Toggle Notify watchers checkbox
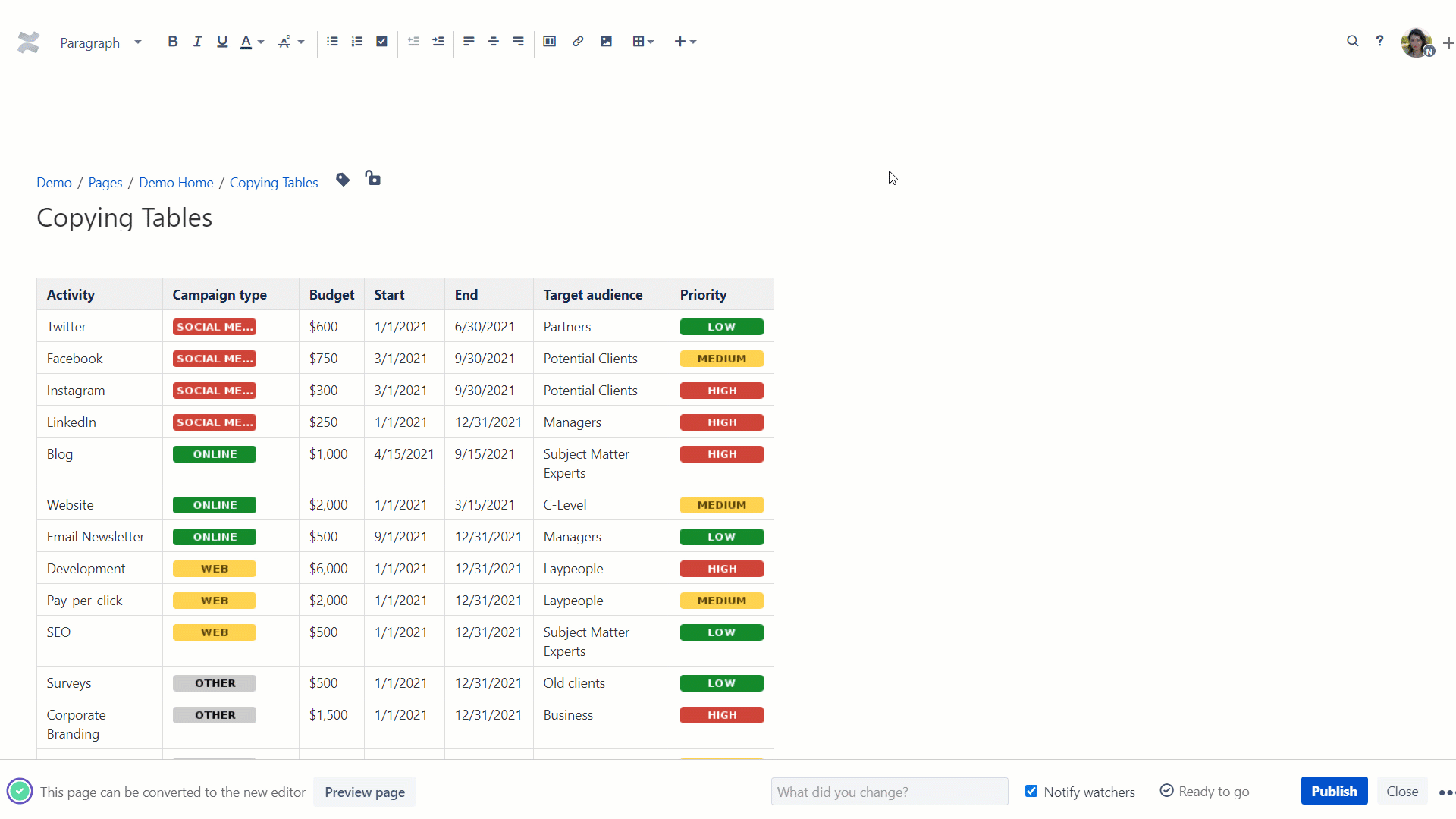 (1031, 791)
